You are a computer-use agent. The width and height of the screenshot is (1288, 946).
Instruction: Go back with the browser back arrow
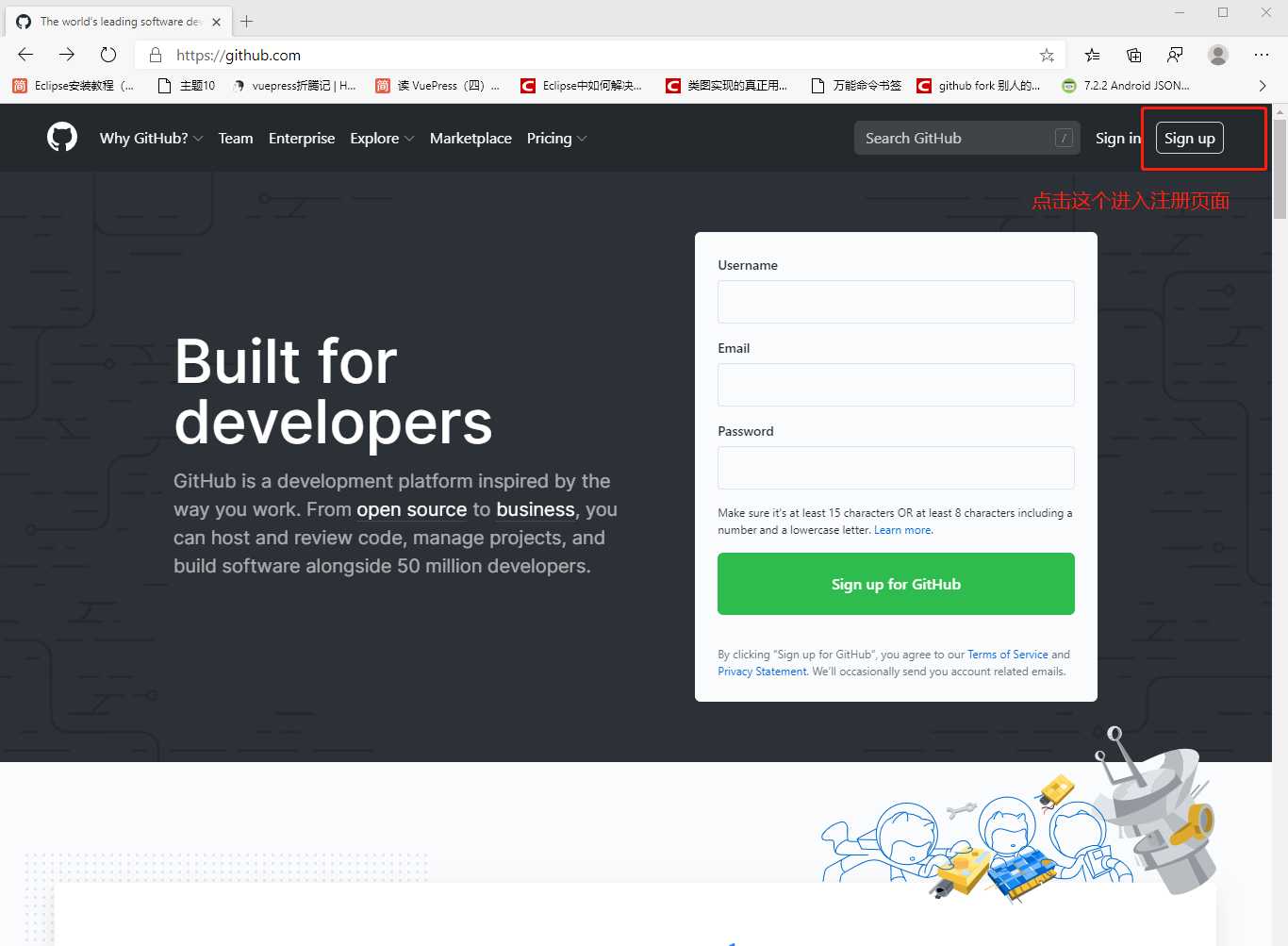[25, 55]
